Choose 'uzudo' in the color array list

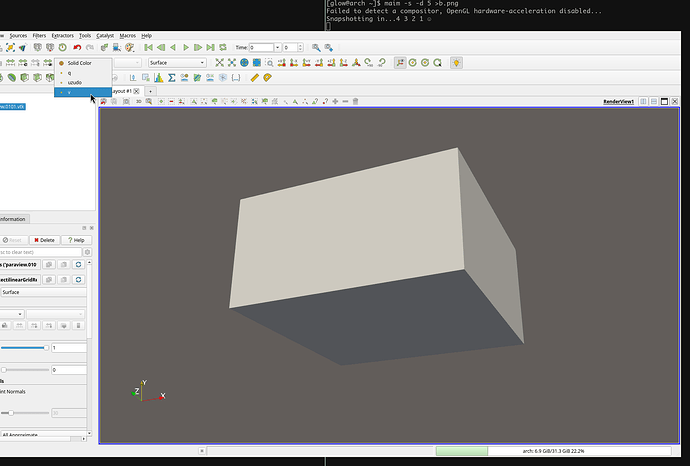click(x=76, y=82)
